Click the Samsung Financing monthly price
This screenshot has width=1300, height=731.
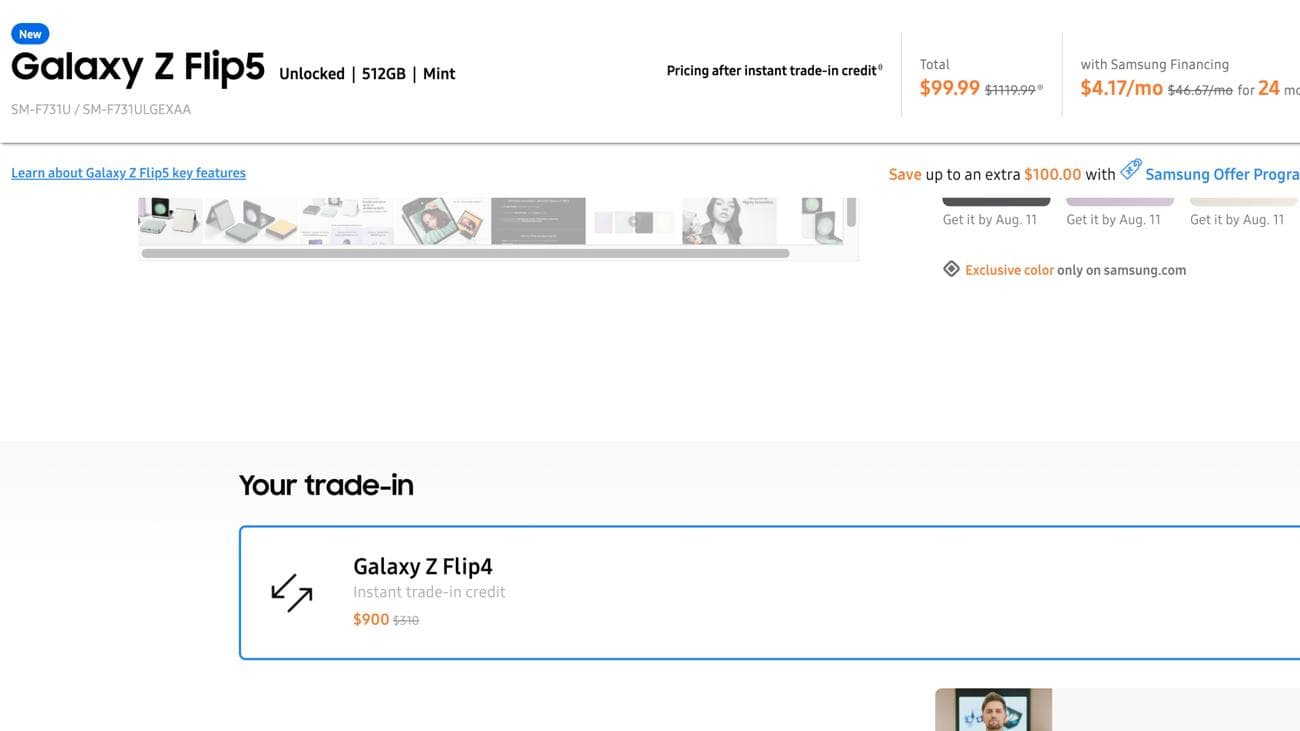1121,88
